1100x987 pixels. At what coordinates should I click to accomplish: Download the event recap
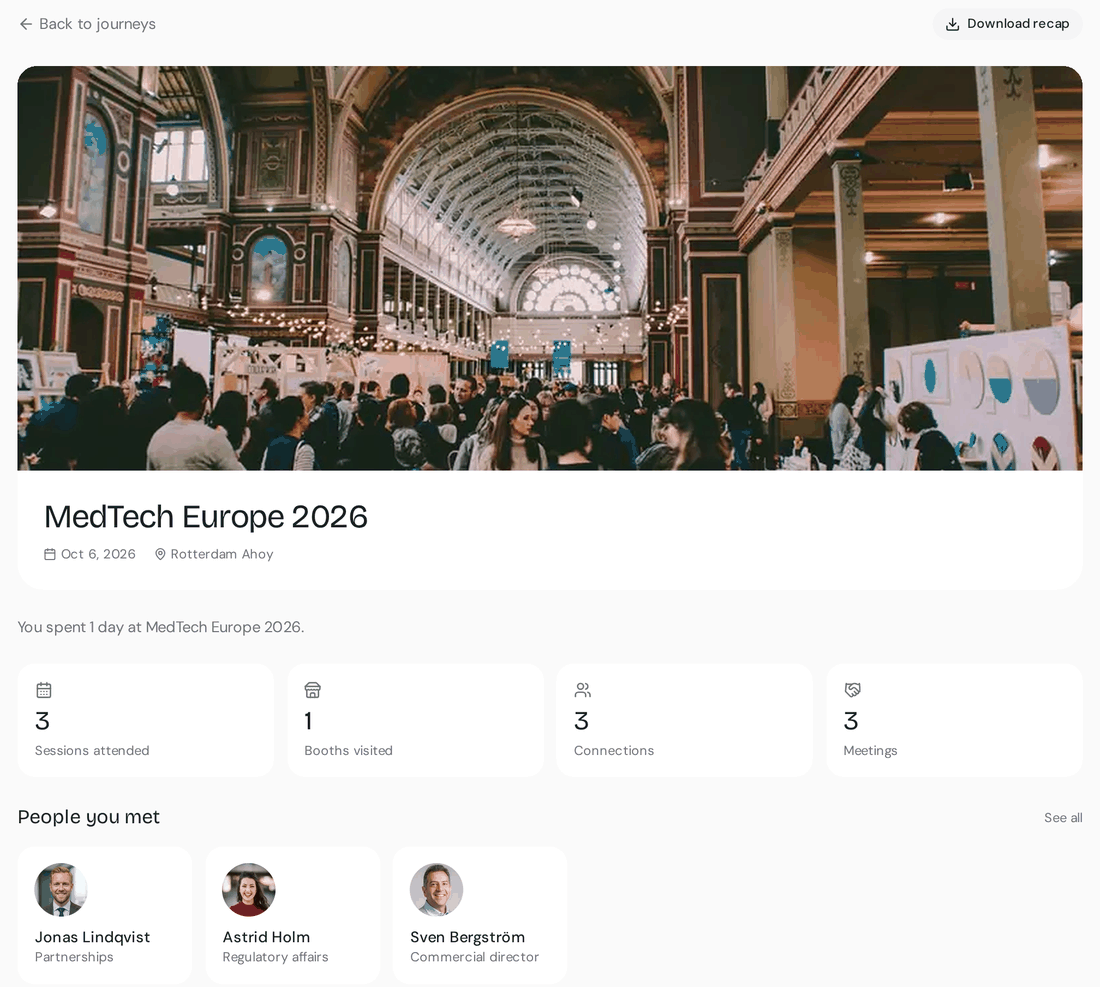pyautogui.click(x=1007, y=24)
